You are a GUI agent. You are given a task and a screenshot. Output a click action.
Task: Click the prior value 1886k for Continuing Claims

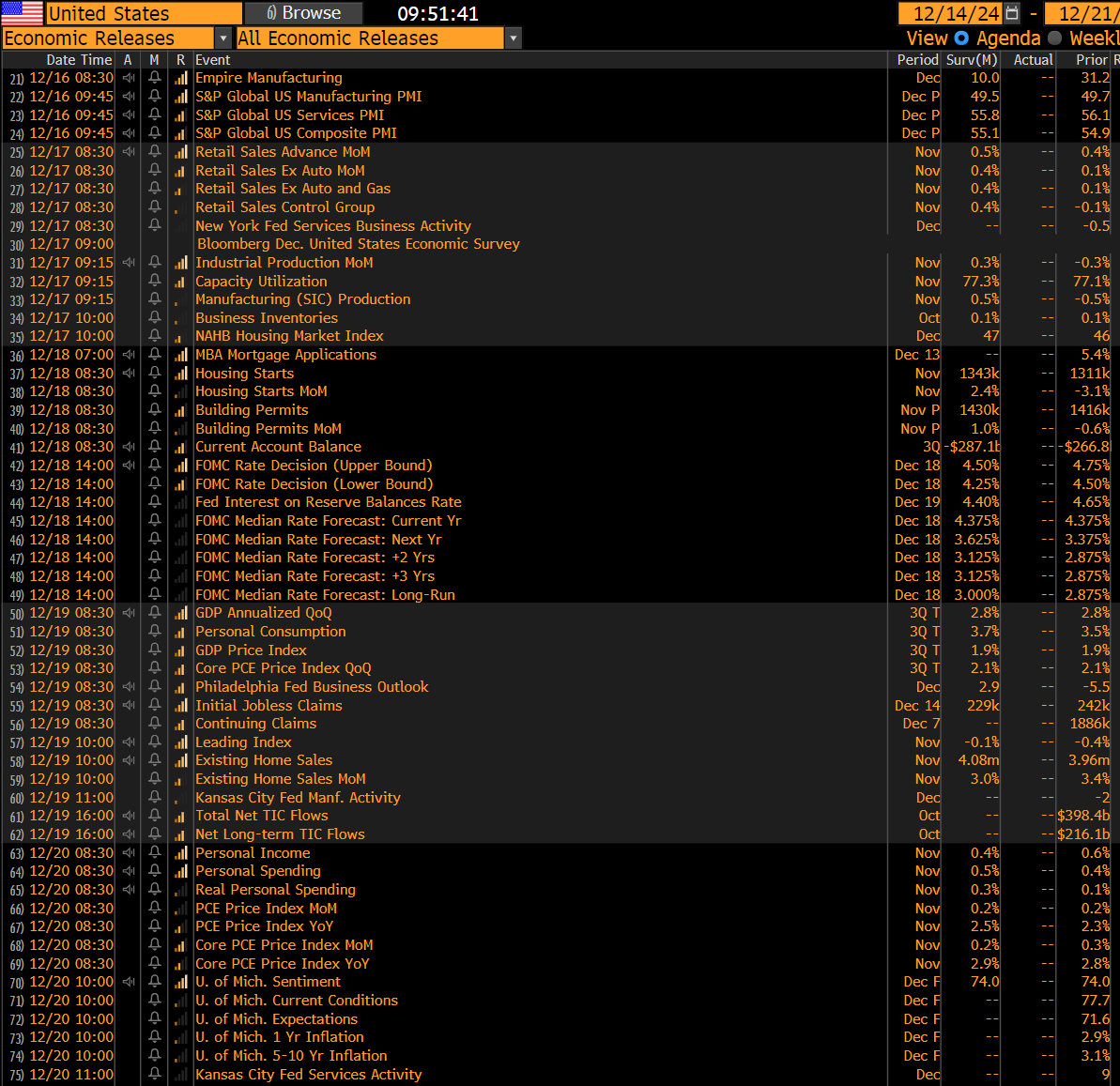click(x=1090, y=724)
